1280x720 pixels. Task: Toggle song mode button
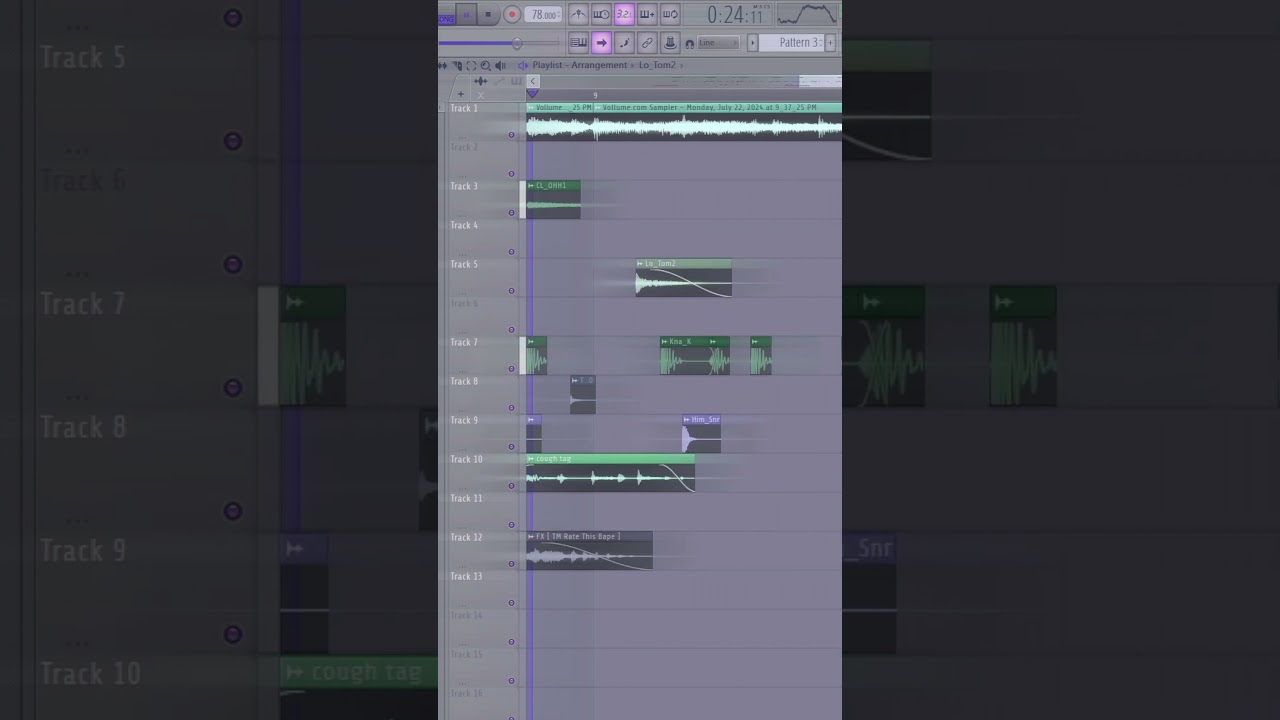[x=446, y=19]
